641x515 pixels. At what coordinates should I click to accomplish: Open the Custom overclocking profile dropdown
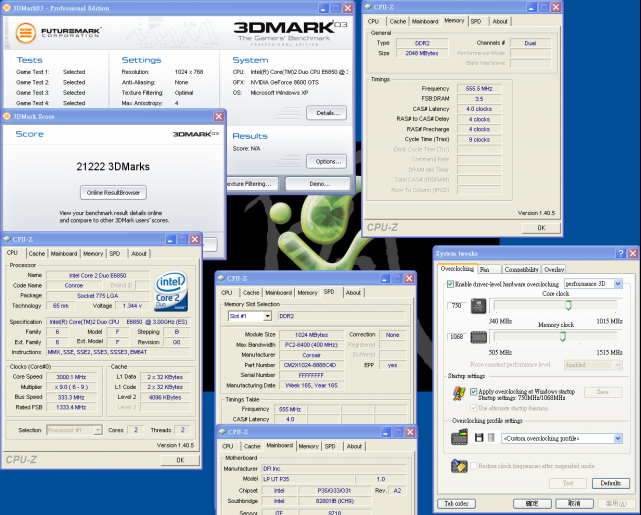tap(618, 438)
